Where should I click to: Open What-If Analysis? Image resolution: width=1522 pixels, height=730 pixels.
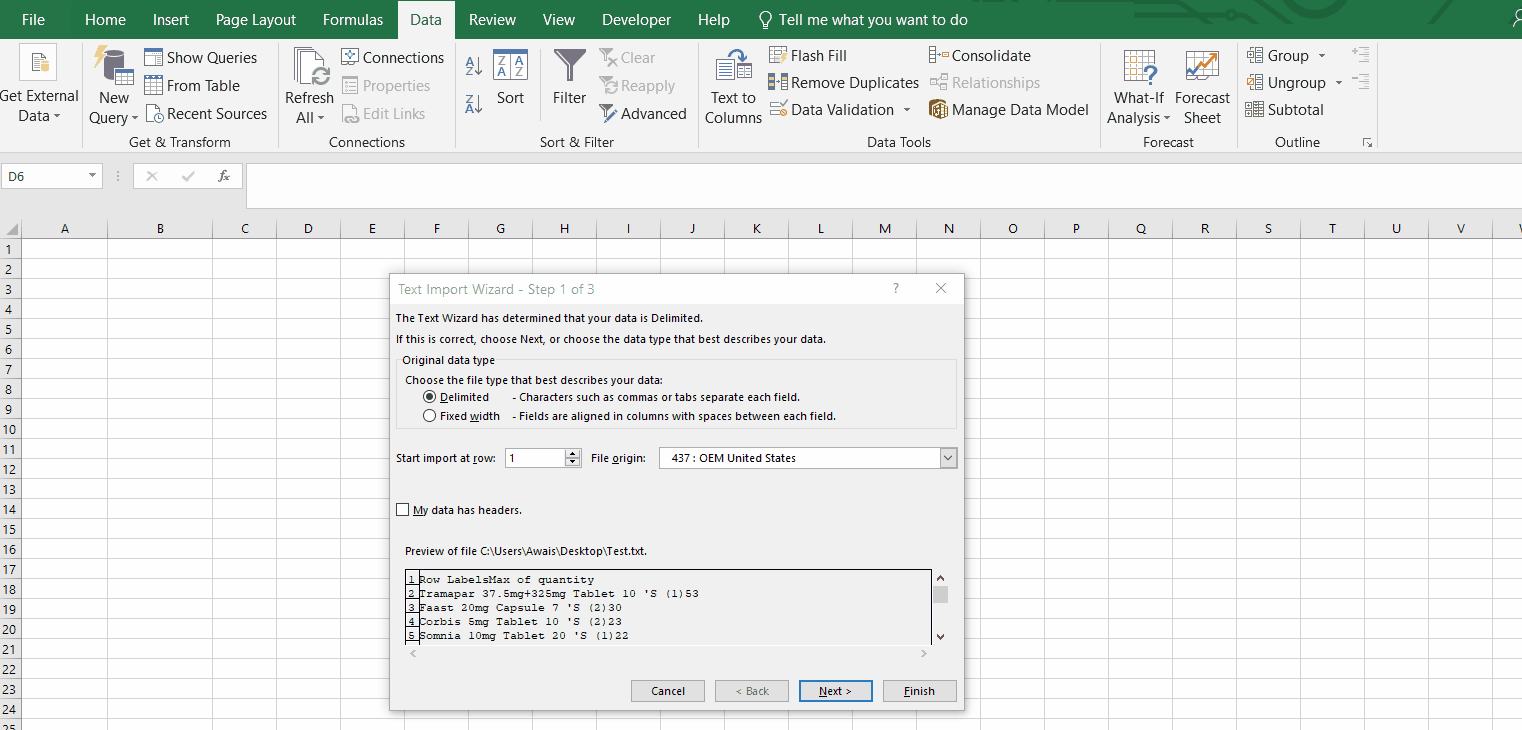click(1139, 87)
